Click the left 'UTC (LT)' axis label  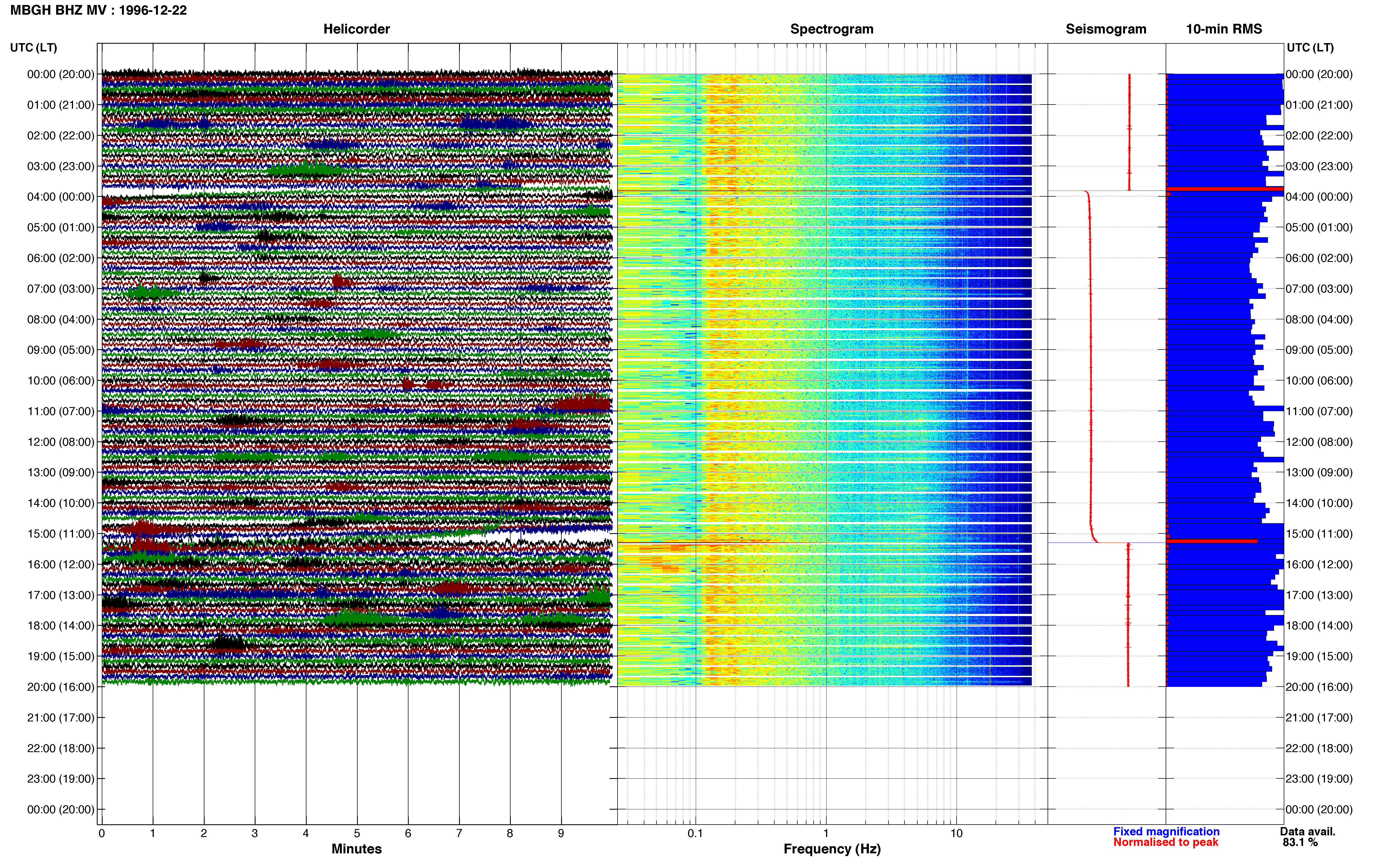coord(33,48)
